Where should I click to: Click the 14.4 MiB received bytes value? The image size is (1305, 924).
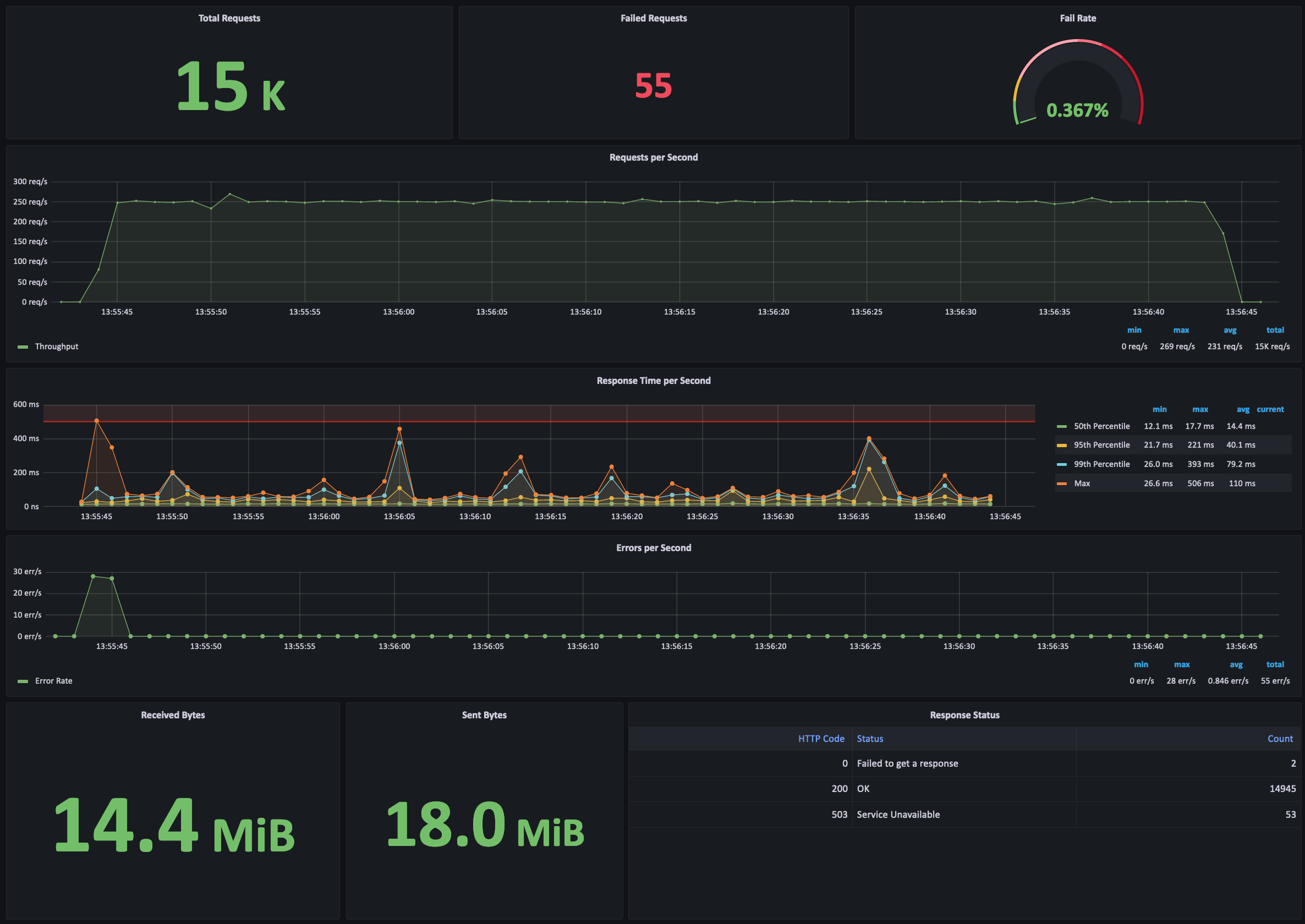[x=174, y=824]
